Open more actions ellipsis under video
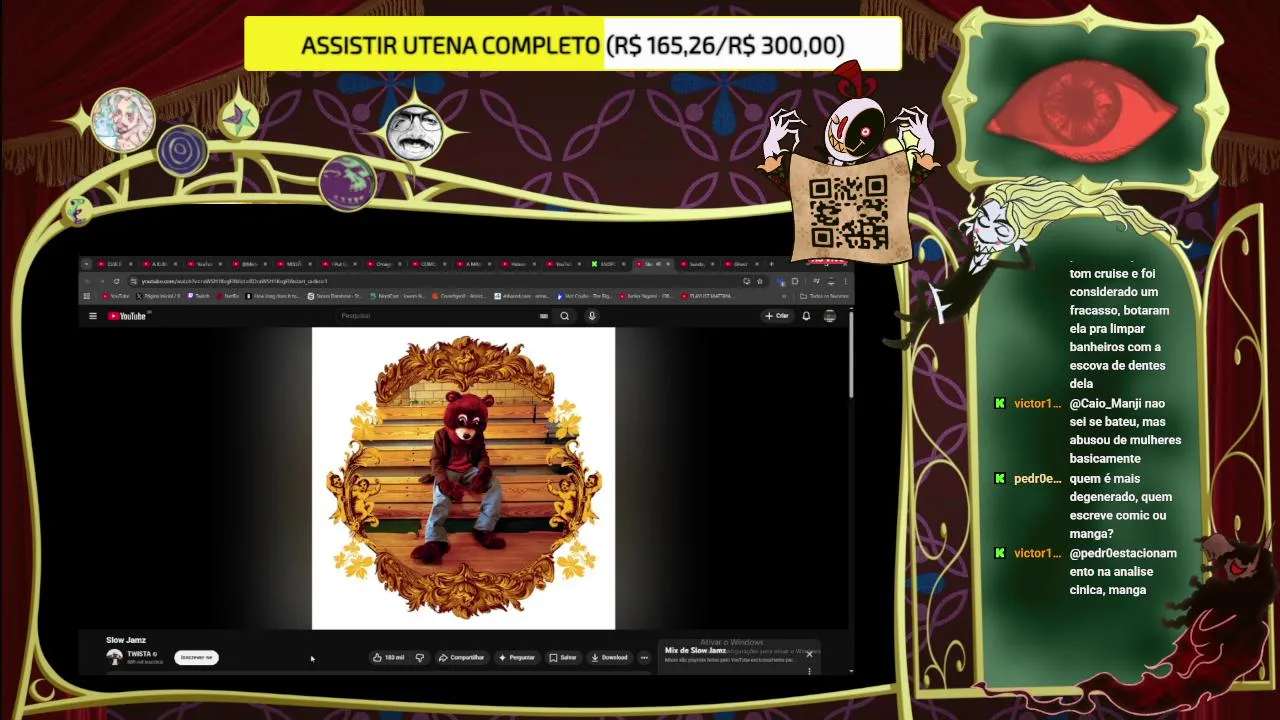This screenshot has height=720, width=1280. point(644,657)
